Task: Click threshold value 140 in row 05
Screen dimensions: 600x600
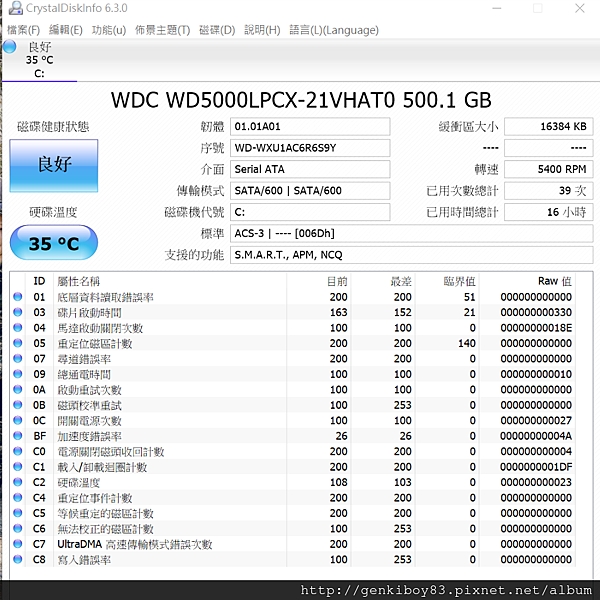Action: click(467, 343)
